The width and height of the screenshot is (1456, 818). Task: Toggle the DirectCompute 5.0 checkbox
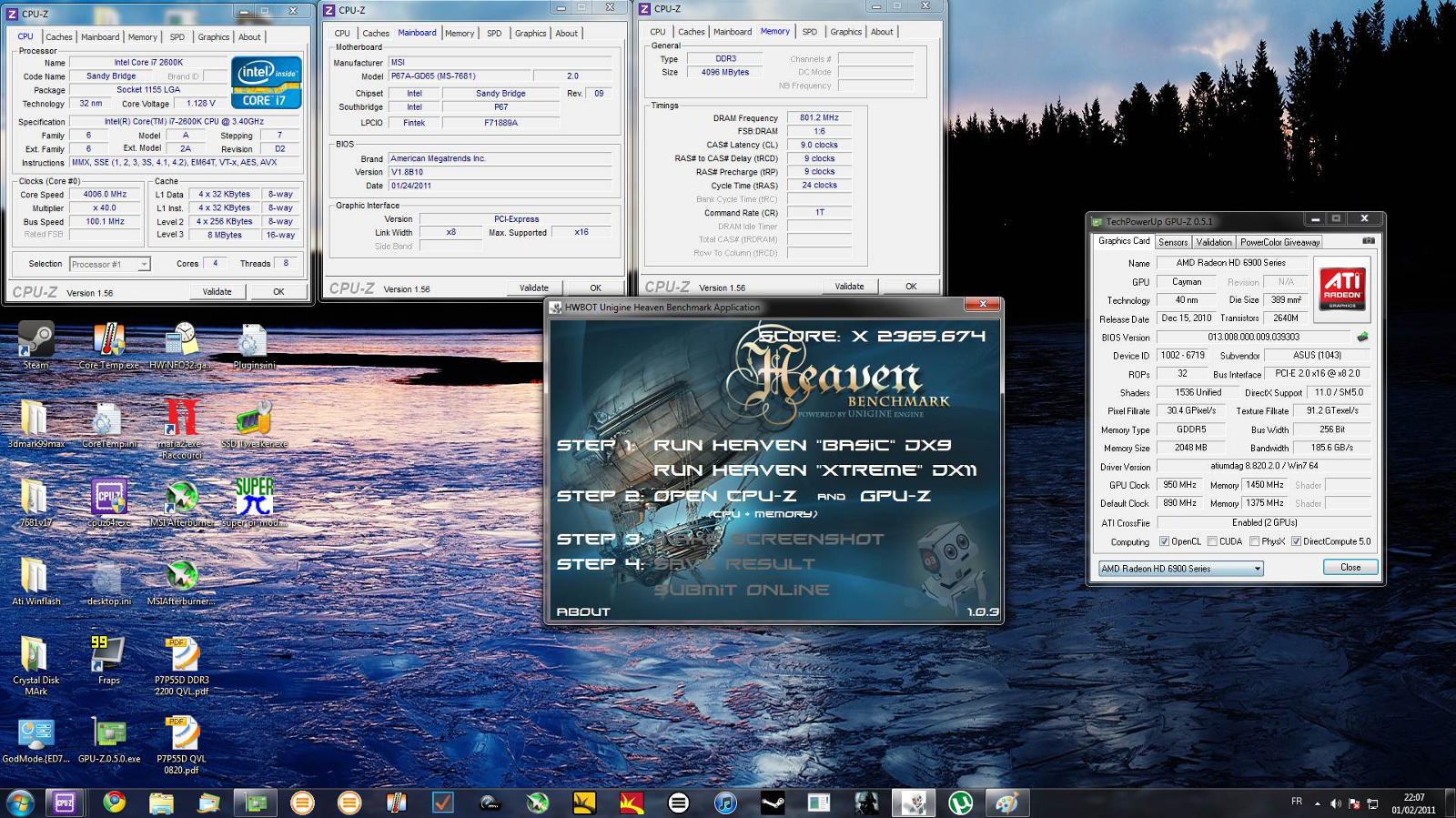tap(1296, 541)
